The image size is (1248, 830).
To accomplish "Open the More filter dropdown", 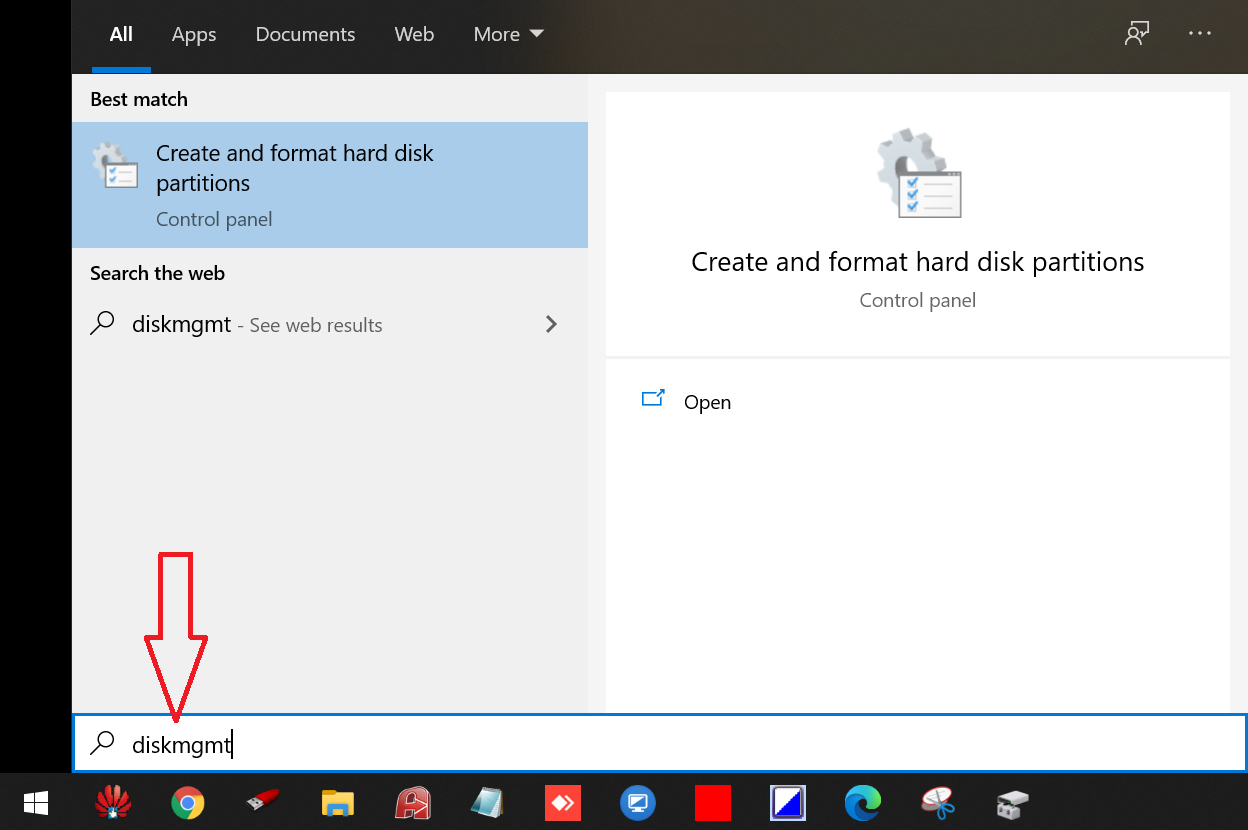I will click(x=508, y=33).
